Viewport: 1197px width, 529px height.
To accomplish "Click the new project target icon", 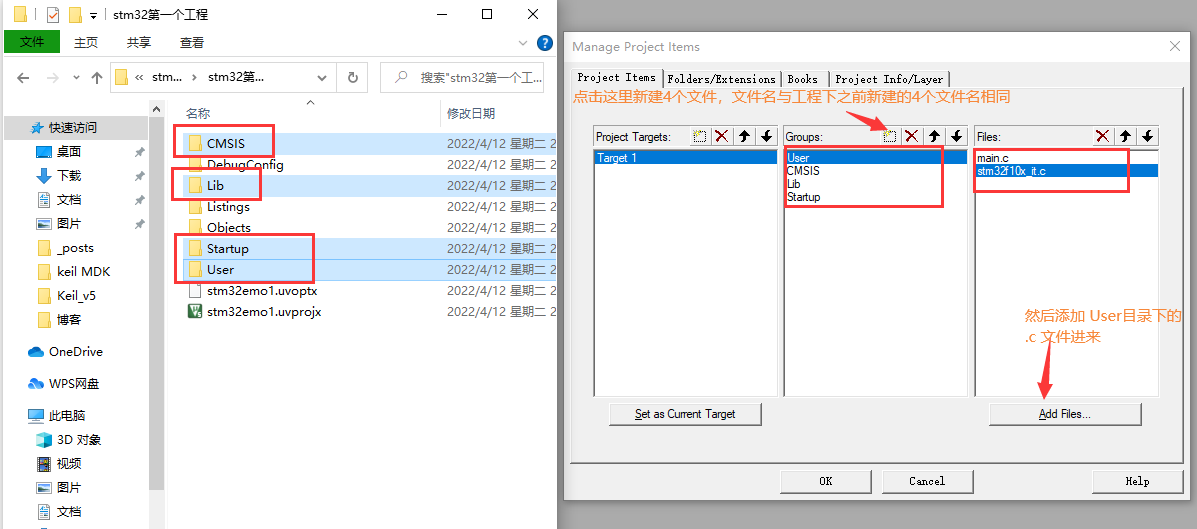I will point(700,136).
